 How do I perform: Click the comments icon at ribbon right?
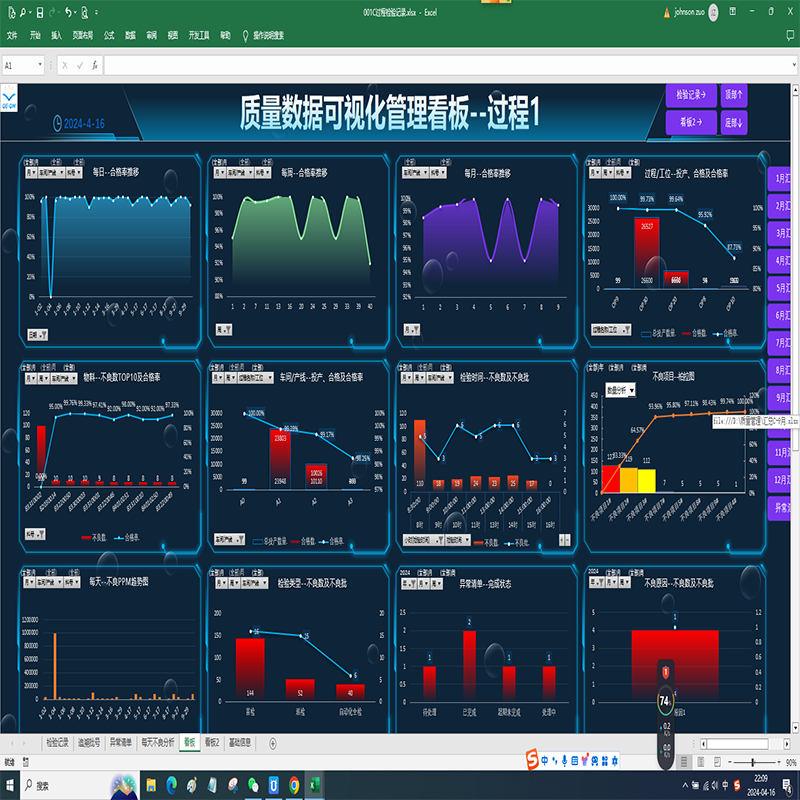(x=790, y=35)
